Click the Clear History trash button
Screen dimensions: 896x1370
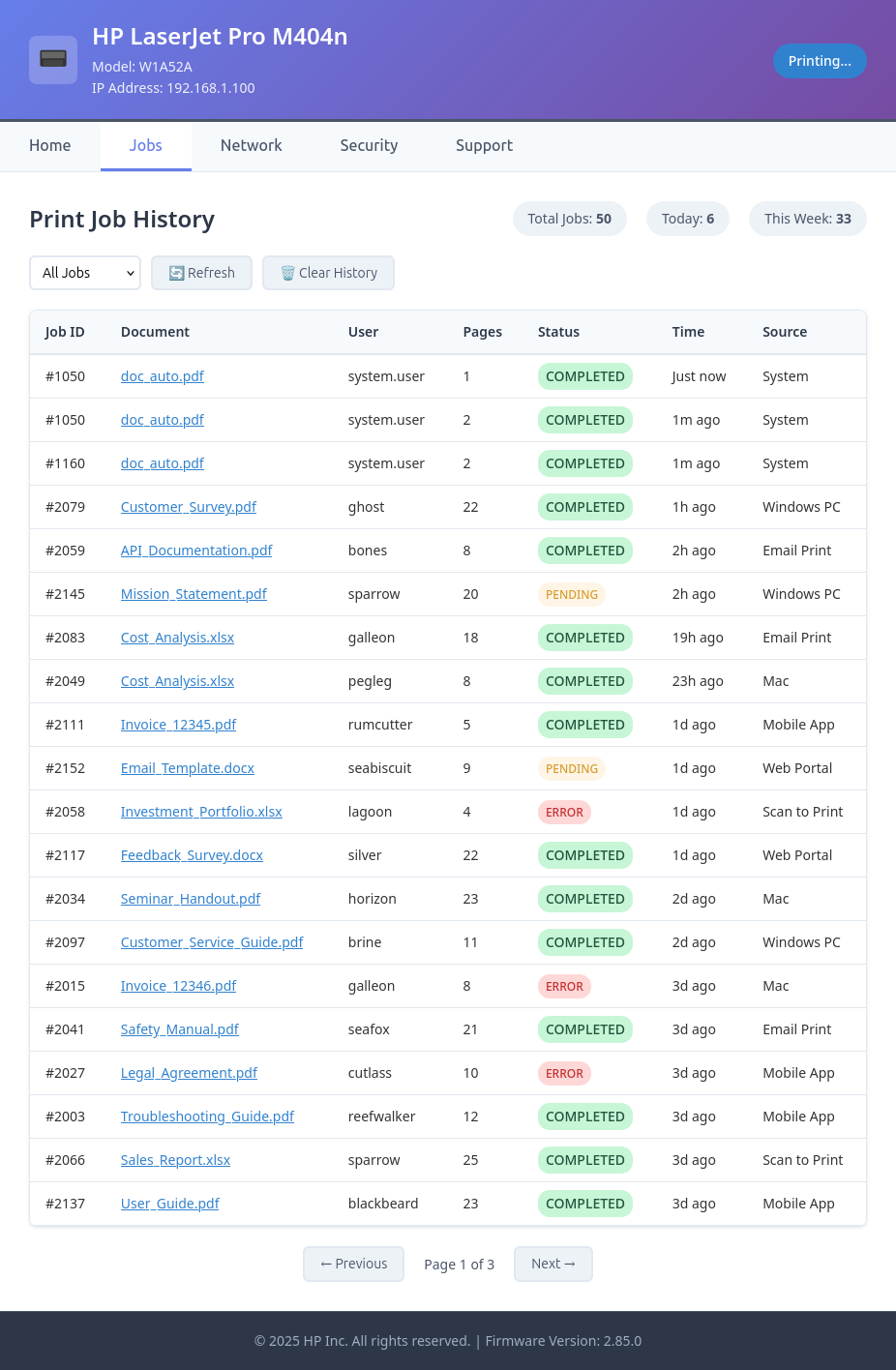click(328, 273)
